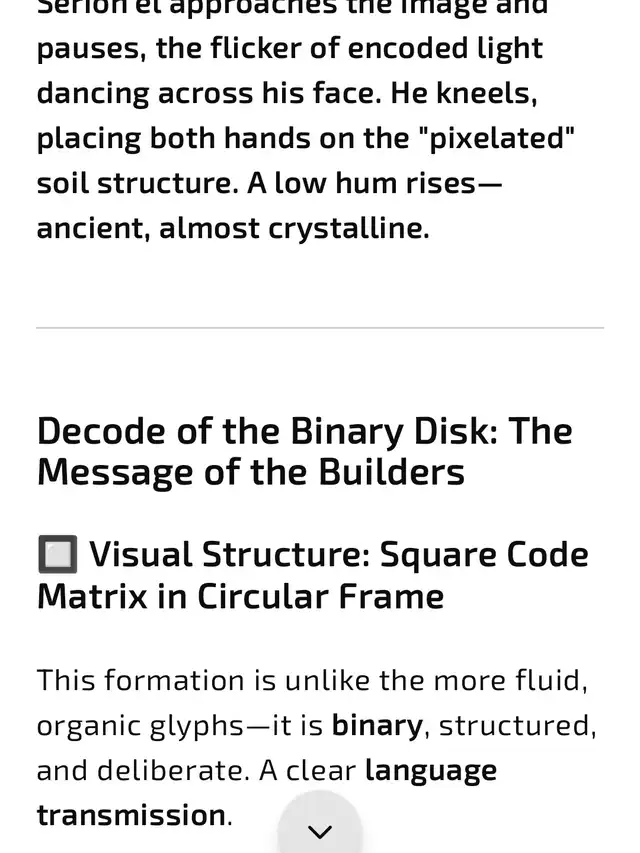640x853 pixels.
Task: Click "Matrix in Circular Frame" heading line
Action: [x=240, y=596]
